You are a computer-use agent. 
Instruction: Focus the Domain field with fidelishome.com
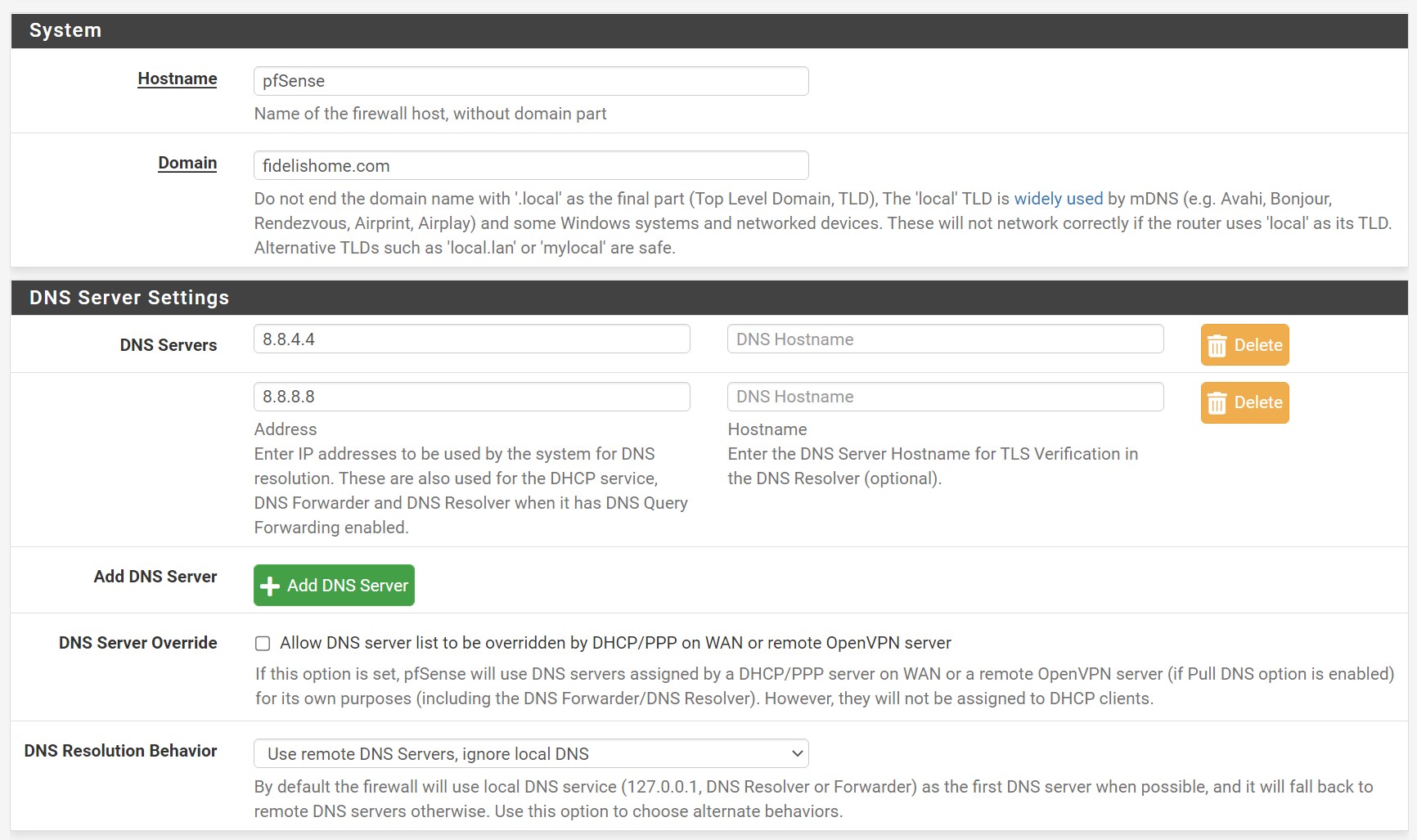[x=531, y=165]
